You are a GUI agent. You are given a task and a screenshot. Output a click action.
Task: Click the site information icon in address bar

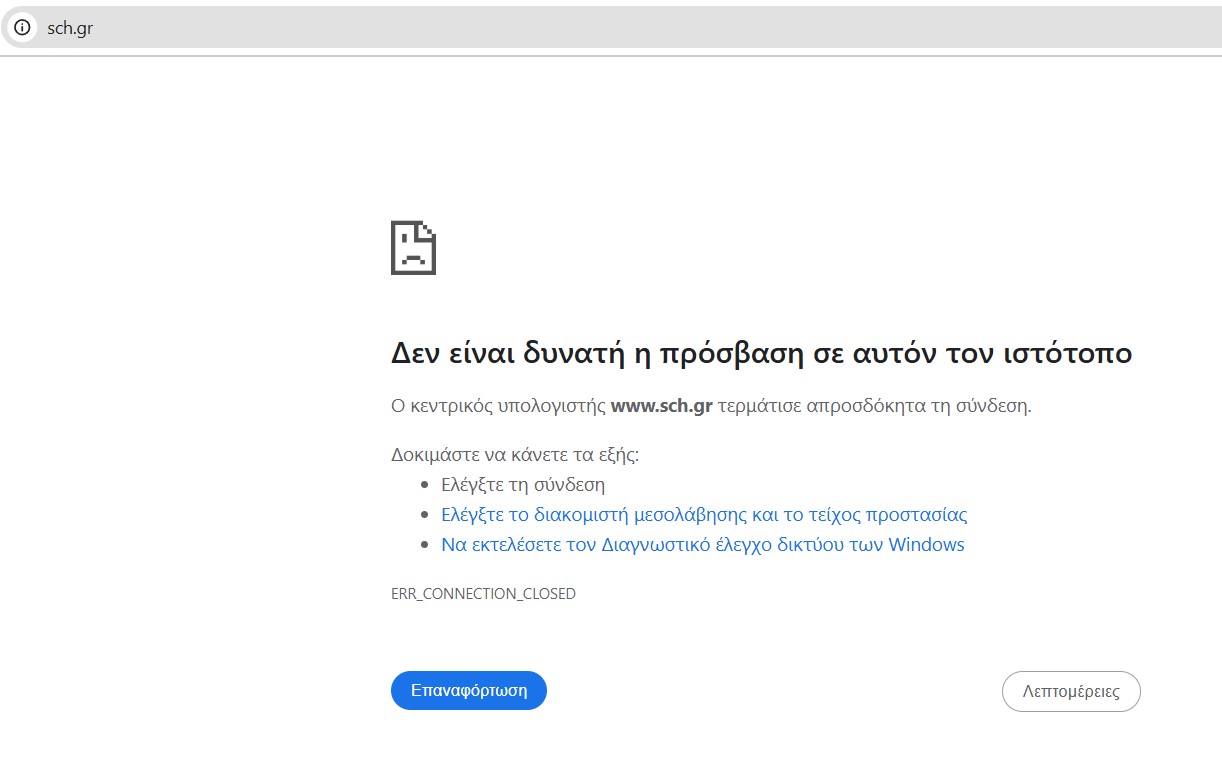tap(22, 28)
